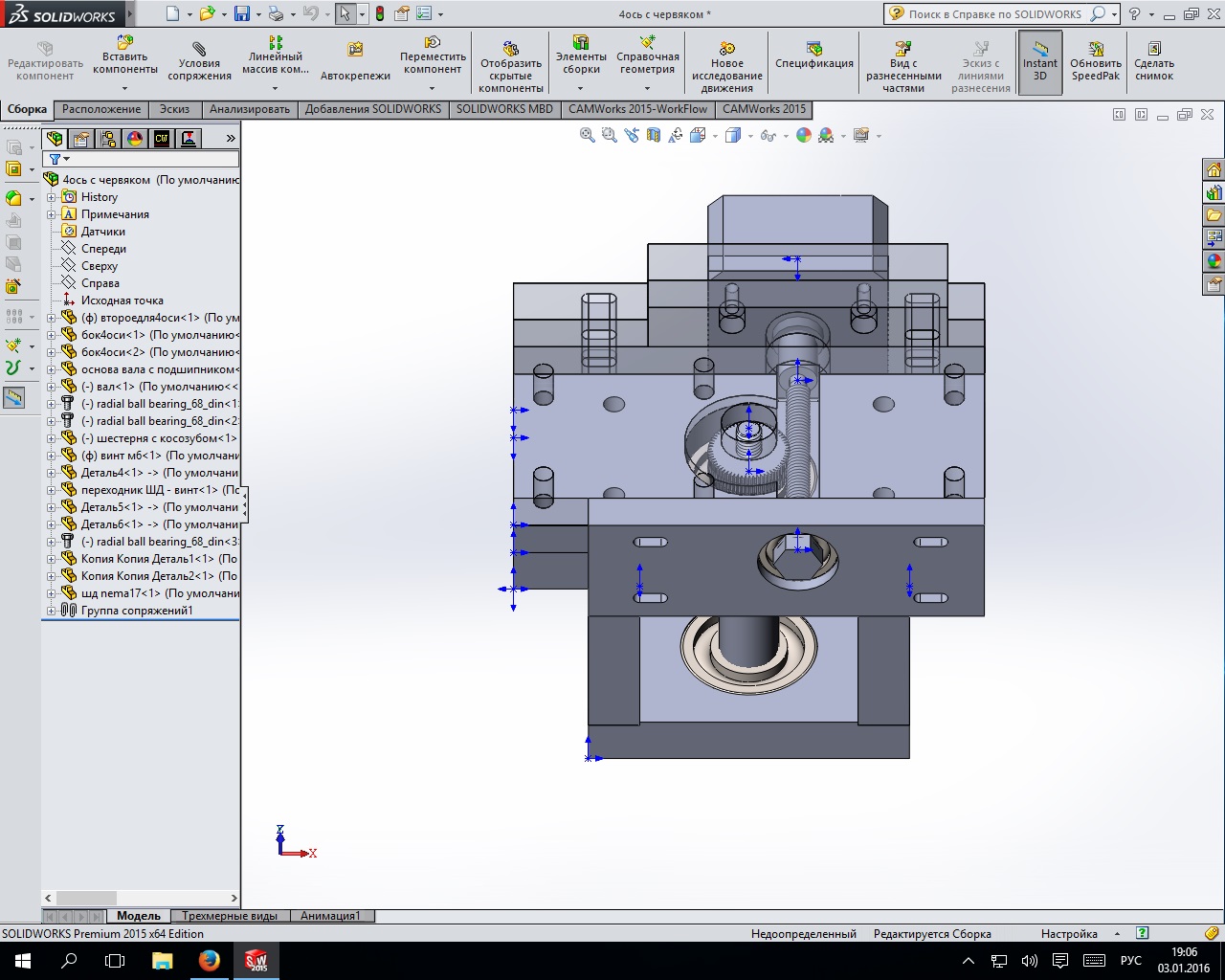Click the Rebuild traffic light icon
The height and width of the screenshot is (980, 1225).
(x=380, y=14)
